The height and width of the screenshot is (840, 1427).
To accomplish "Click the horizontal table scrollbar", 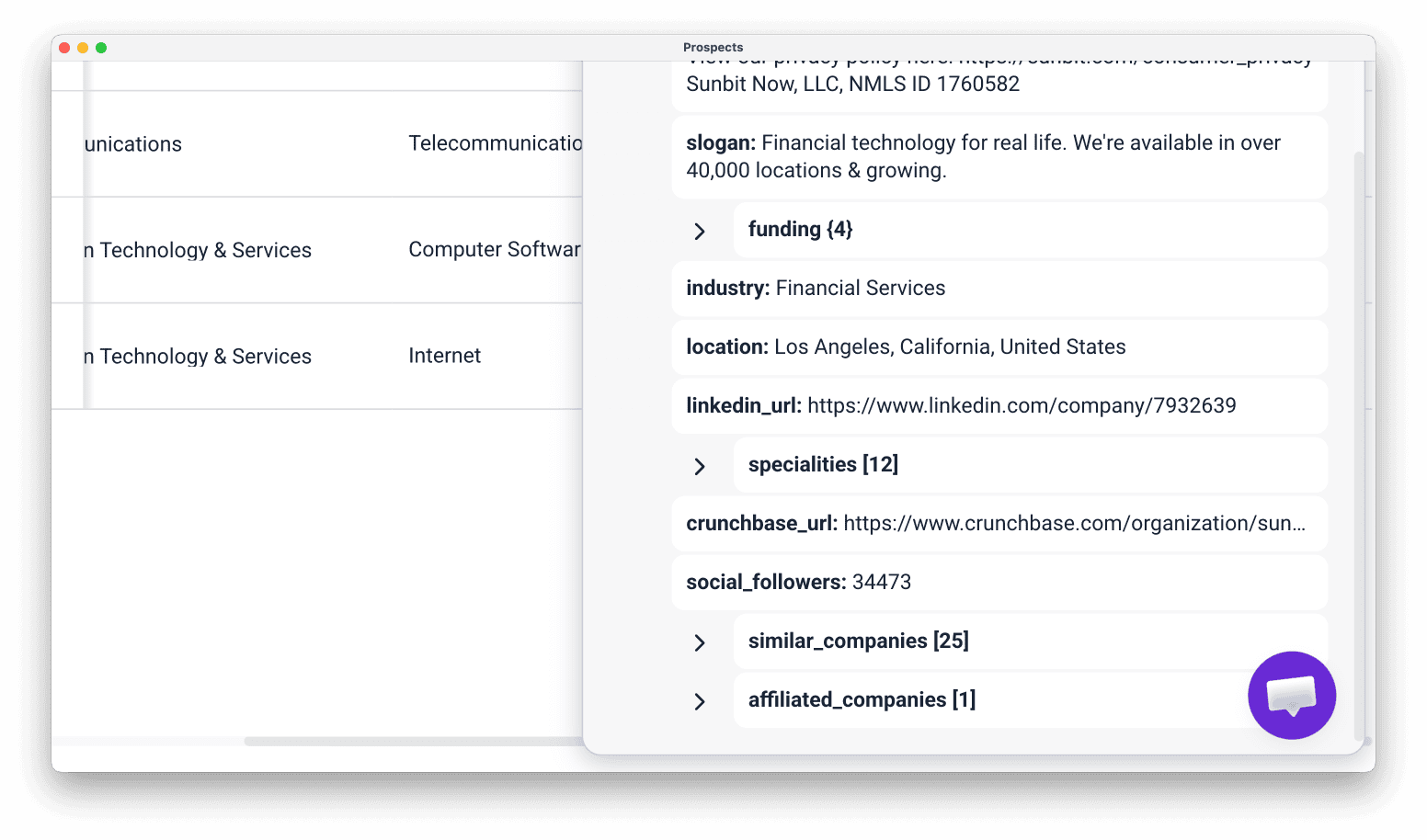I will [414, 741].
